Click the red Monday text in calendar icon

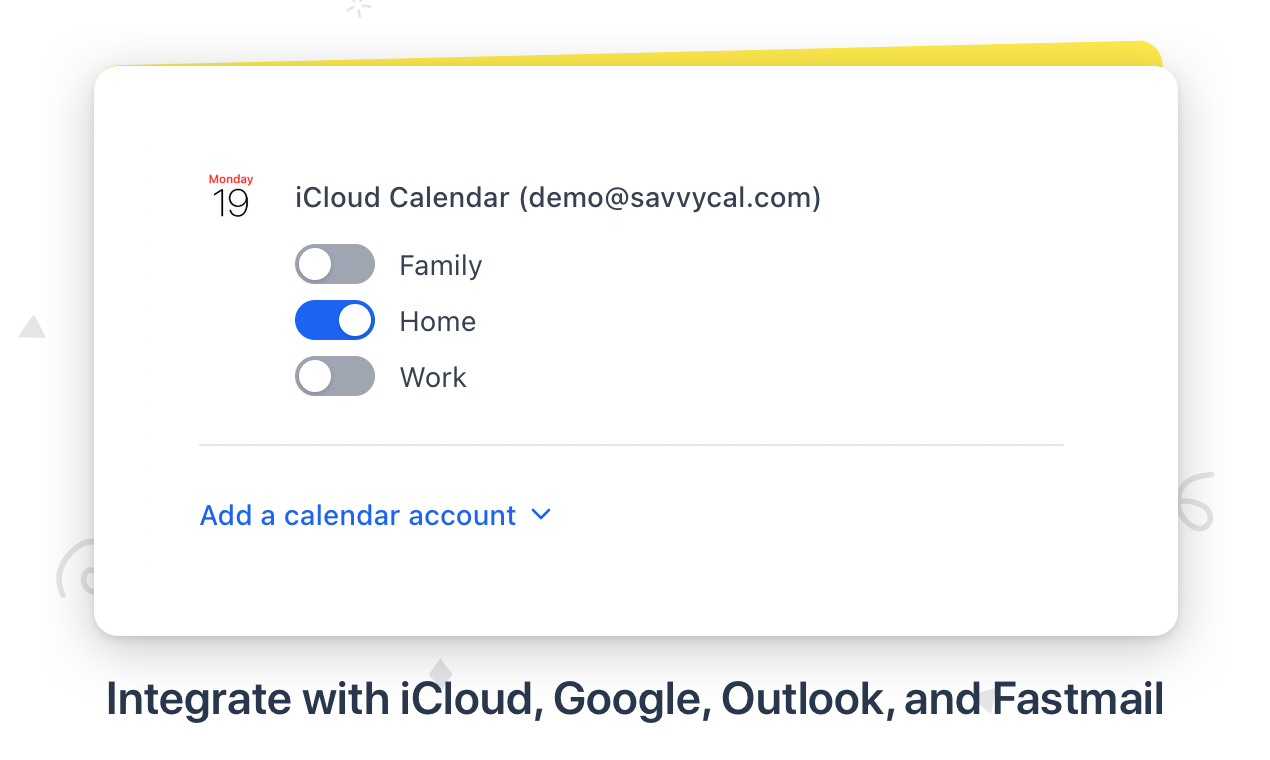[231, 179]
